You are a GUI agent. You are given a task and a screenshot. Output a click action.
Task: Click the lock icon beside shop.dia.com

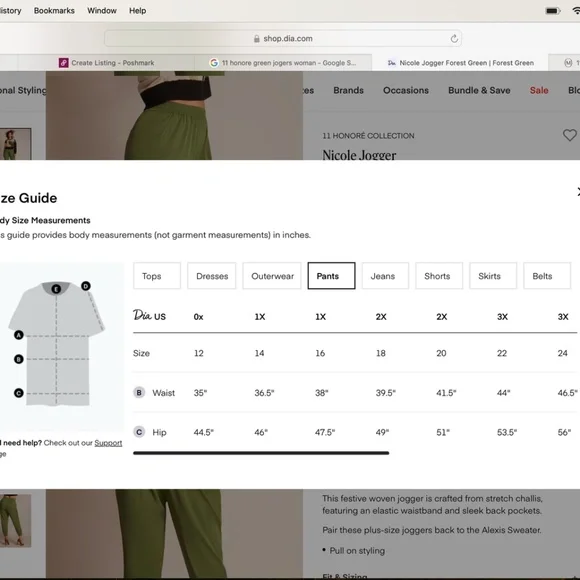[x=257, y=39]
